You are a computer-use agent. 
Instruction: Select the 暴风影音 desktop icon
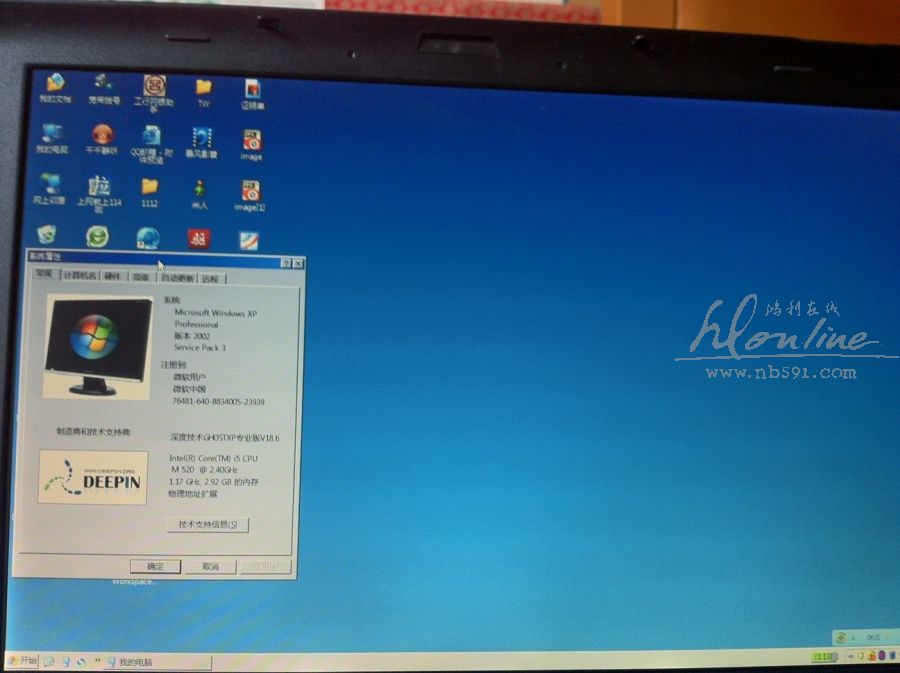click(x=201, y=143)
